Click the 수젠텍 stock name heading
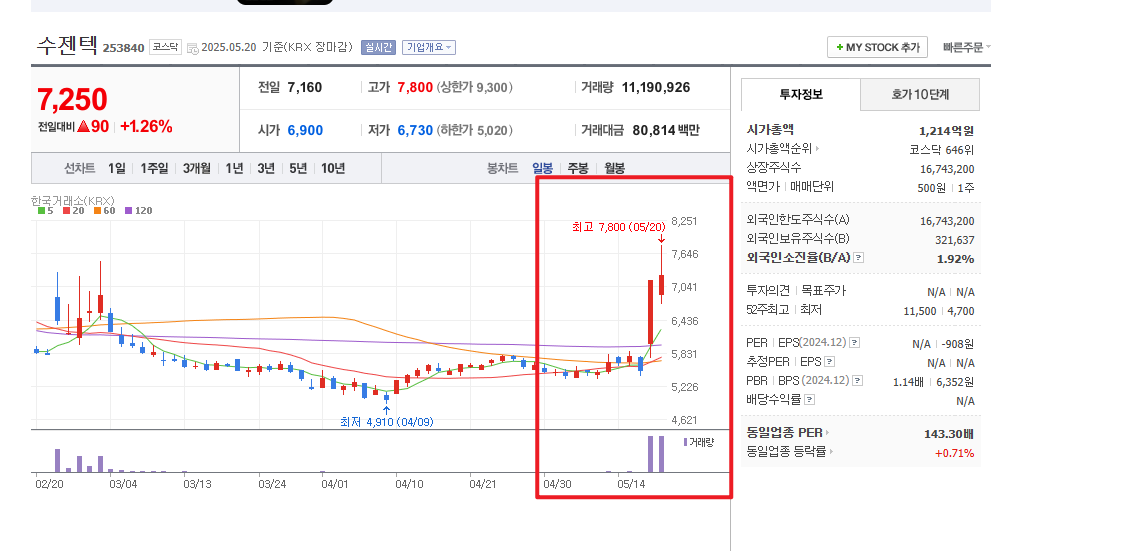Viewport: 1127px width, 551px height. pos(67,45)
